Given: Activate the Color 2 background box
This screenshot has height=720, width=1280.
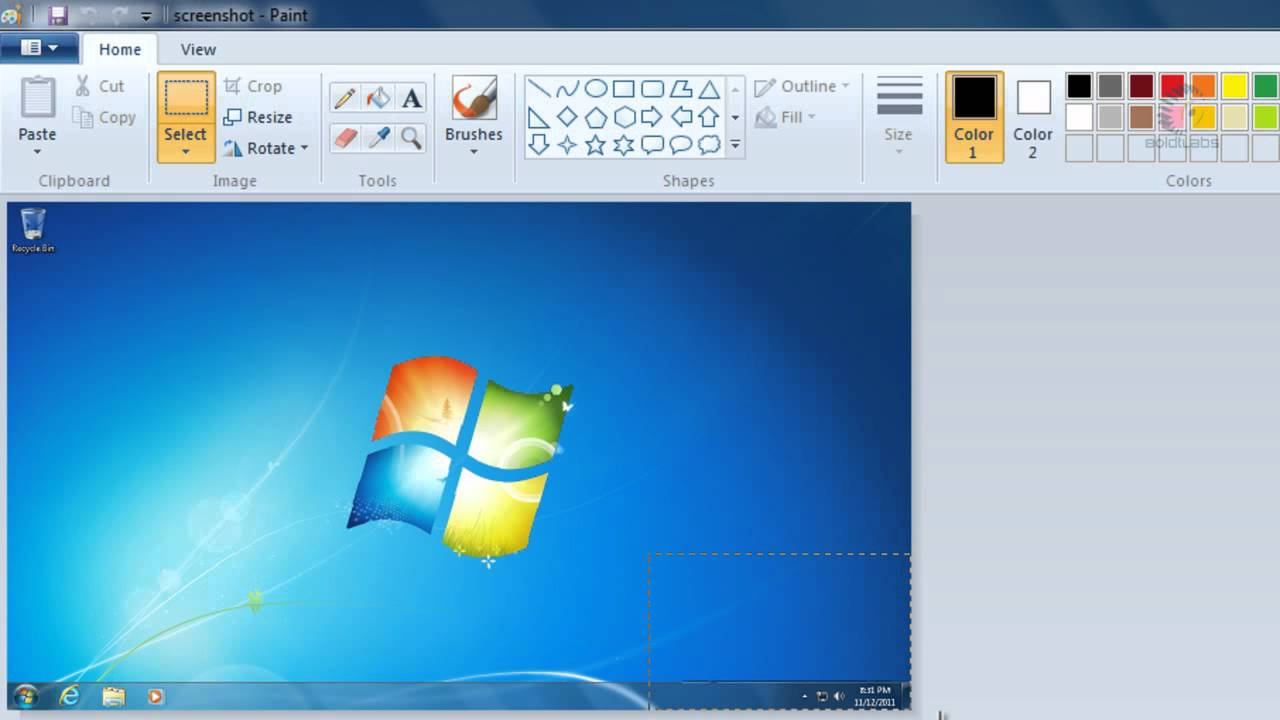Looking at the screenshot, I should [x=1033, y=116].
